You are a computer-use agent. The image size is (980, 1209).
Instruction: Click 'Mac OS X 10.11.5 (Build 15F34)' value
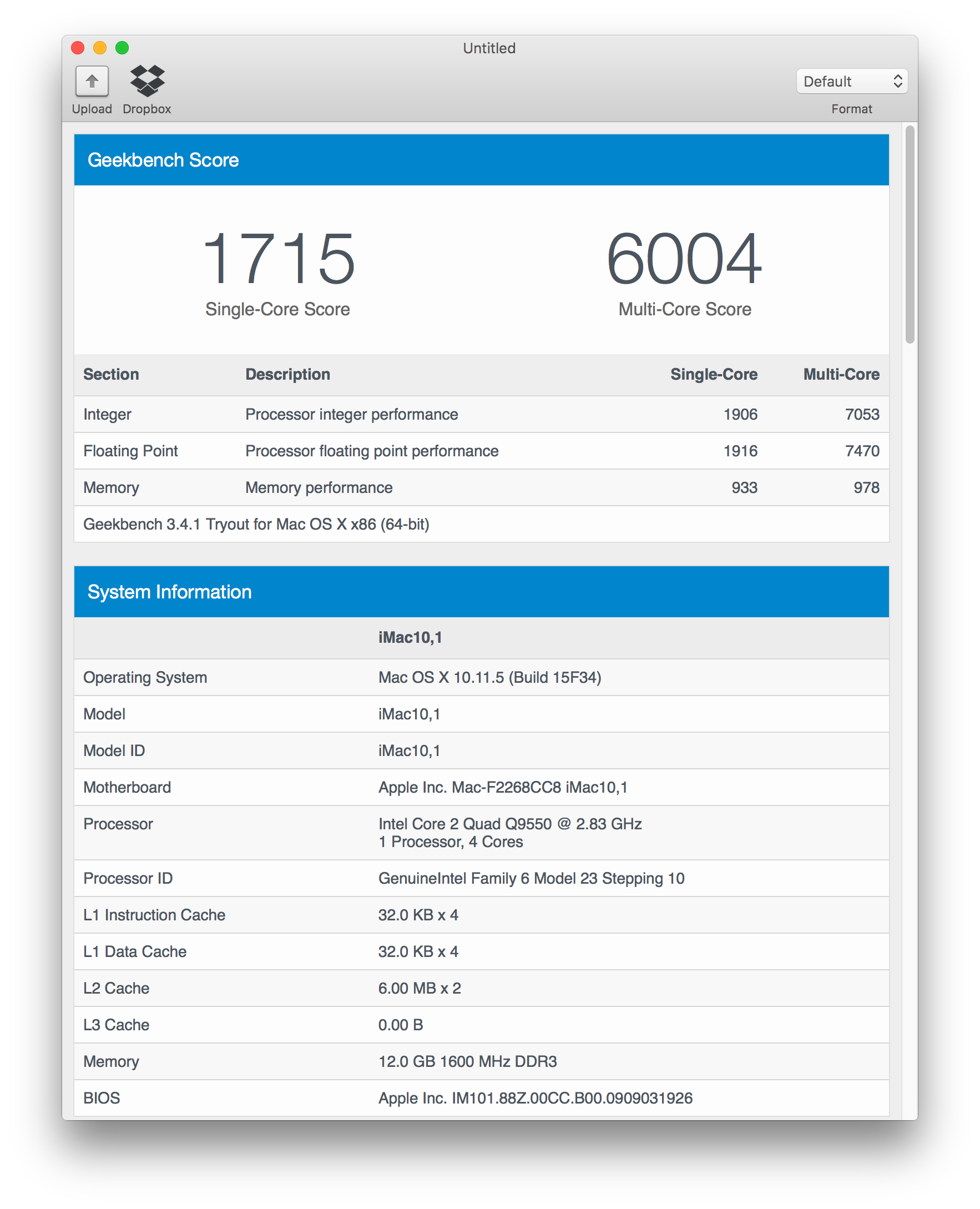[490, 678]
